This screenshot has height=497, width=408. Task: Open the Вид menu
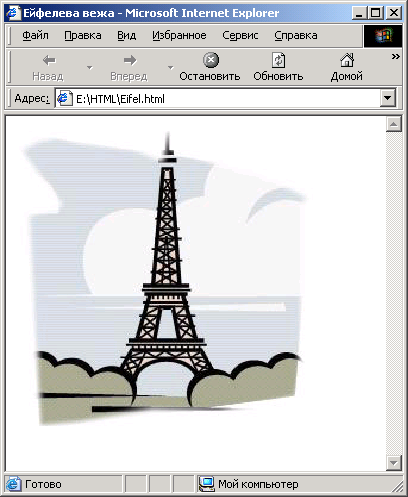point(126,35)
